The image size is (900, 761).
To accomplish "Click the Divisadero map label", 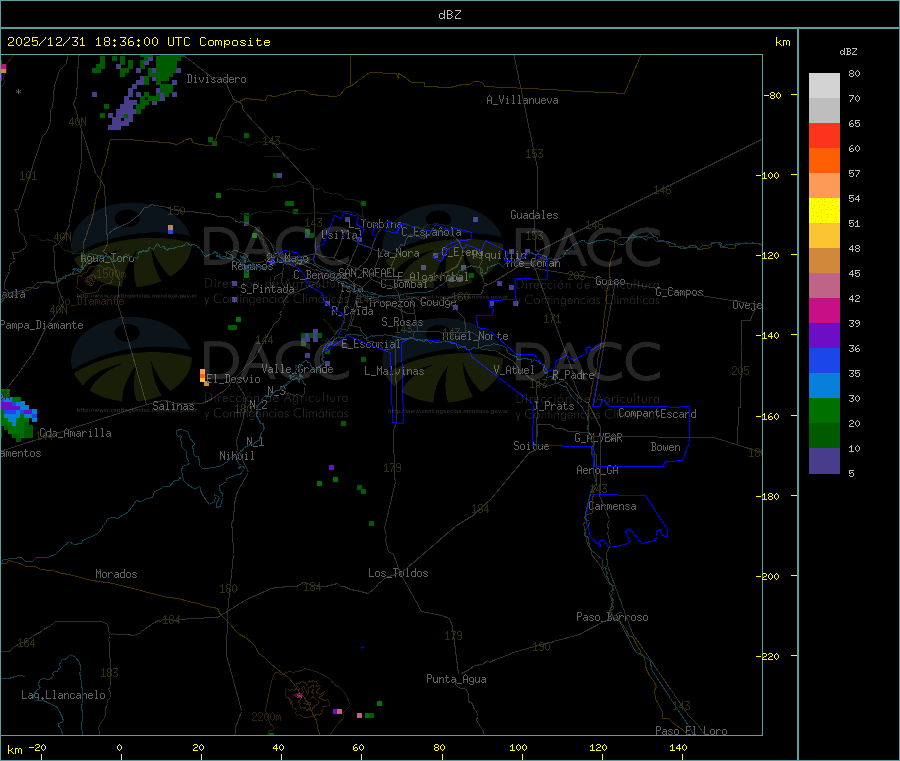I will point(216,79).
